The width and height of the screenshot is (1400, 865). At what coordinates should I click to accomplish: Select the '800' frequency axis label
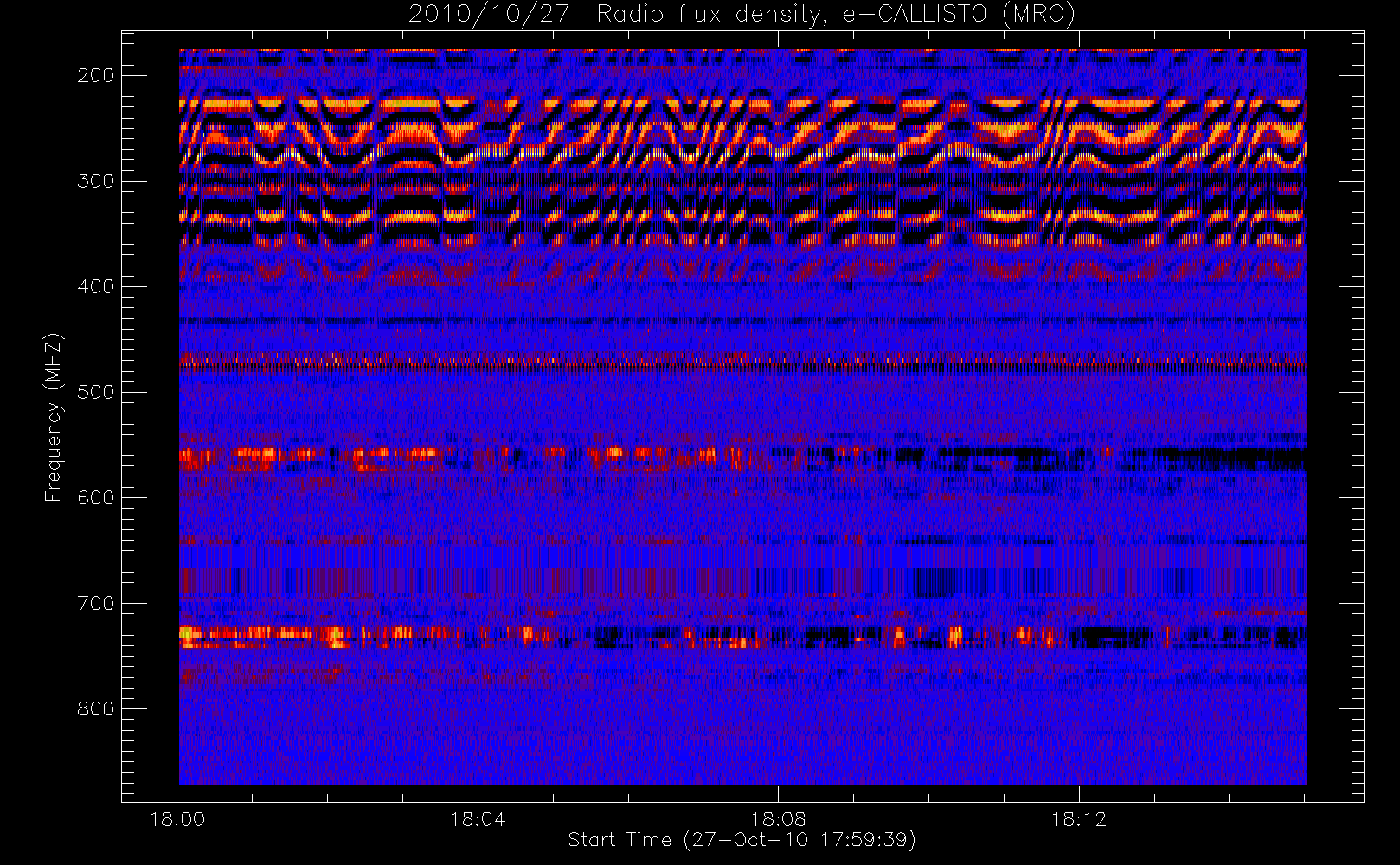(x=95, y=709)
